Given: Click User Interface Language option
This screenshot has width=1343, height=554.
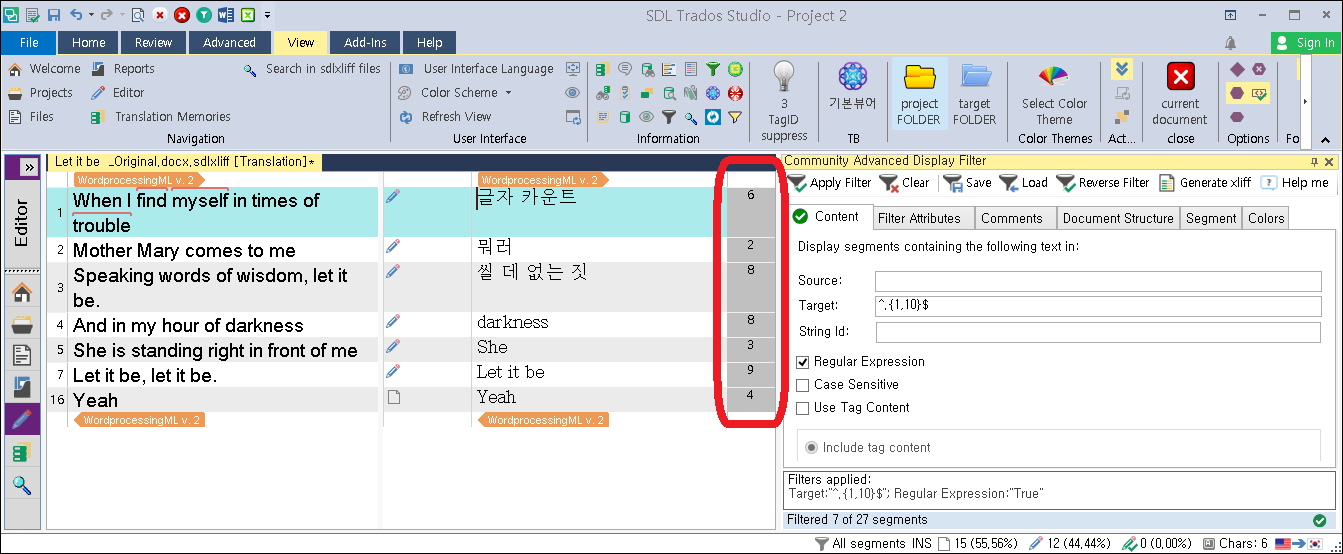Looking at the screenshot, I should [476, 69].
